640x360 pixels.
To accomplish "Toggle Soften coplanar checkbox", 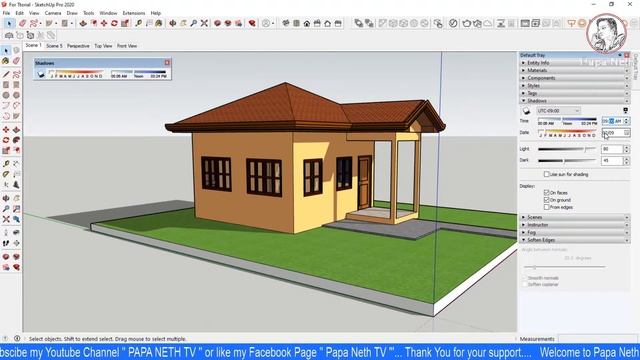I will click(x=524, y=284).
